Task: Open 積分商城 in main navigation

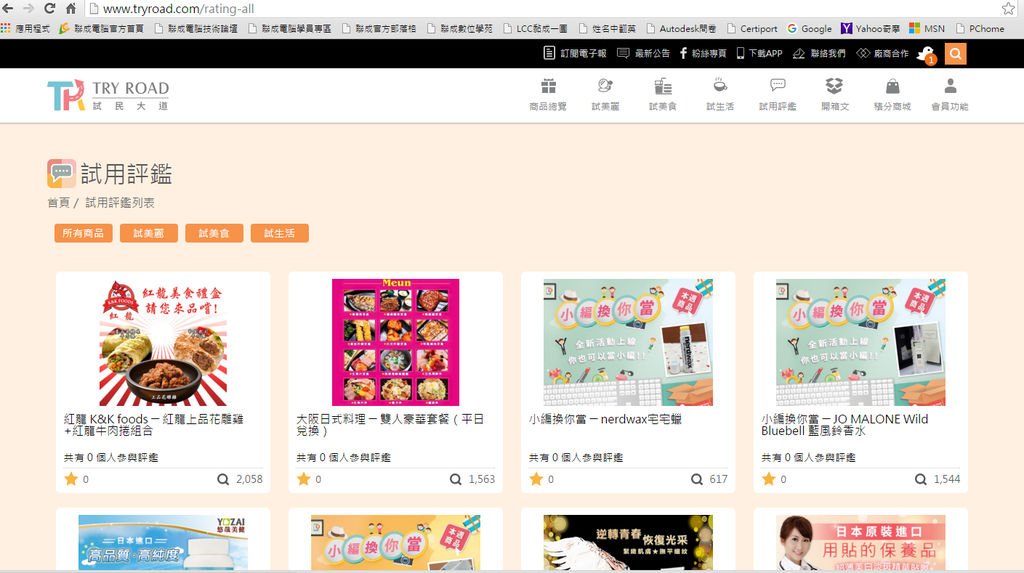Action: [x=893, y=95]
